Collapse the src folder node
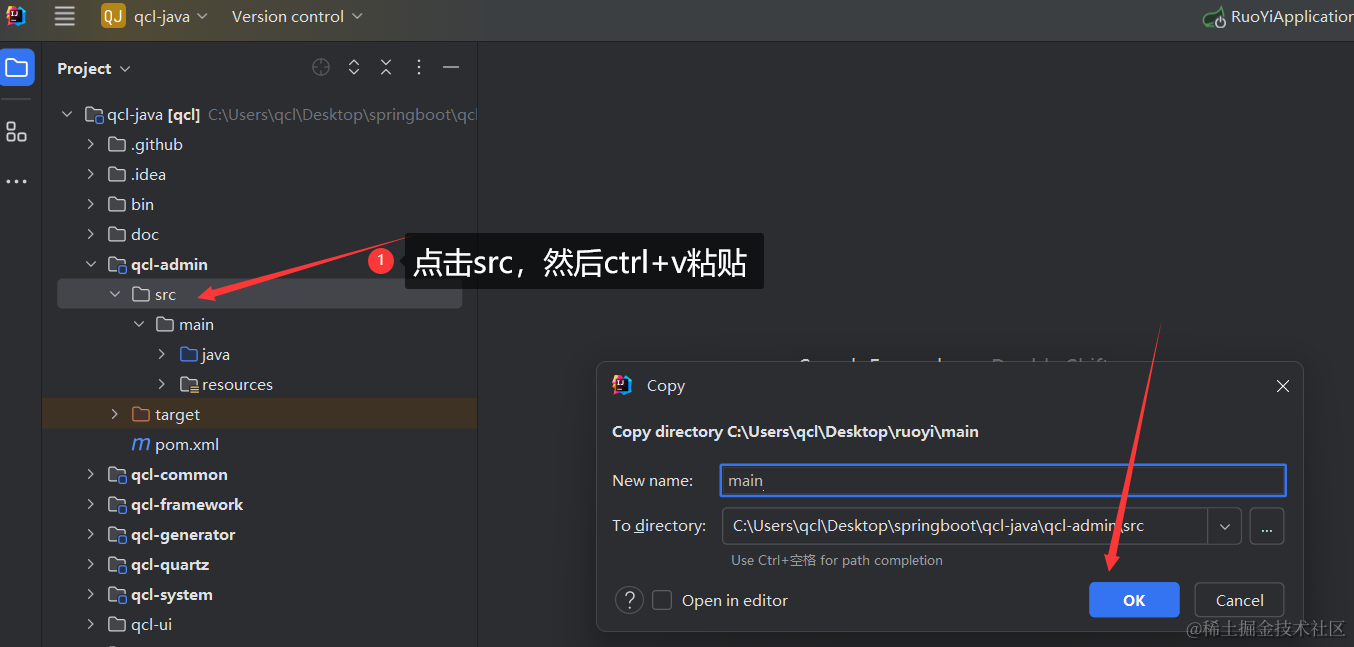Viewport: 1354px width, 647px height. coord(115,295)
